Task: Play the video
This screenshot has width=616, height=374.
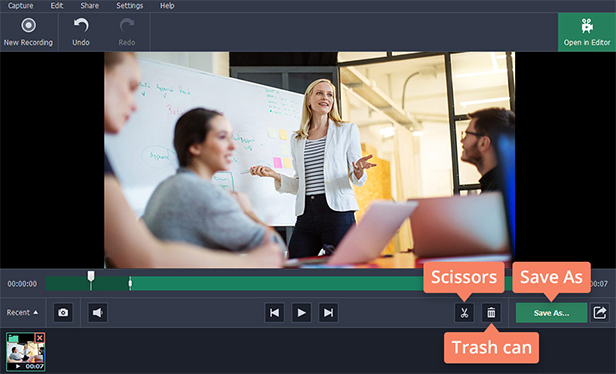Action: pos(301,313)
